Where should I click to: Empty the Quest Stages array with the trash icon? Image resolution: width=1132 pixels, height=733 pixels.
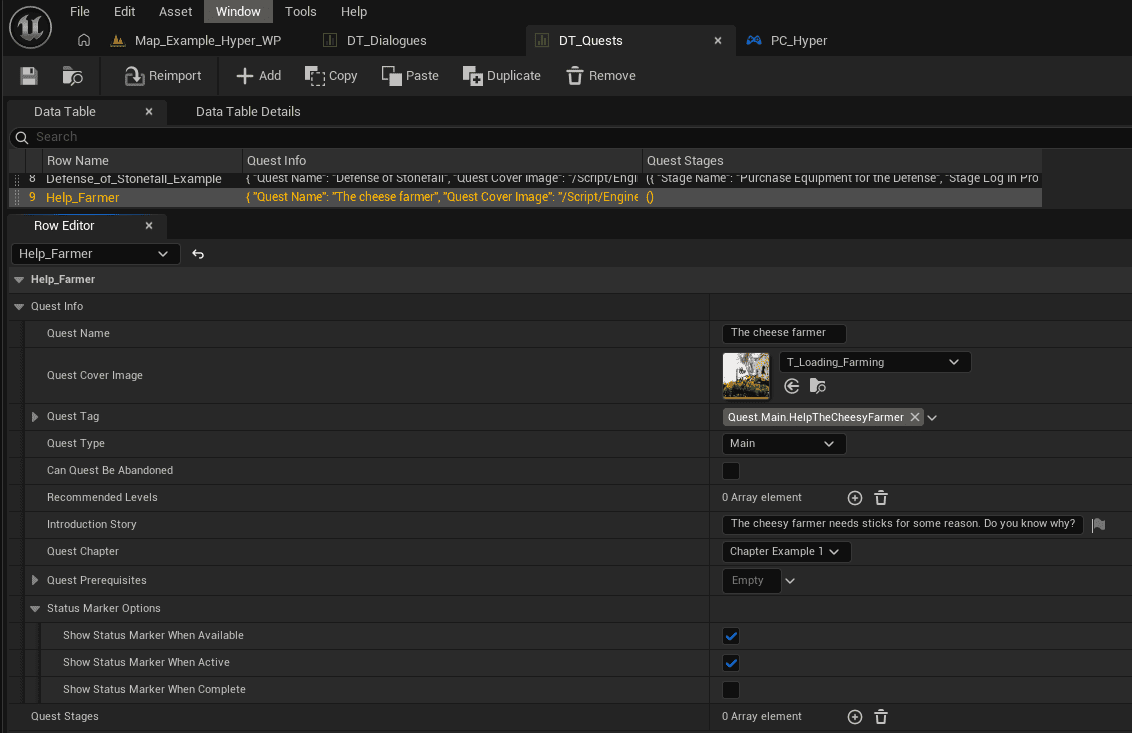point(881,716)
